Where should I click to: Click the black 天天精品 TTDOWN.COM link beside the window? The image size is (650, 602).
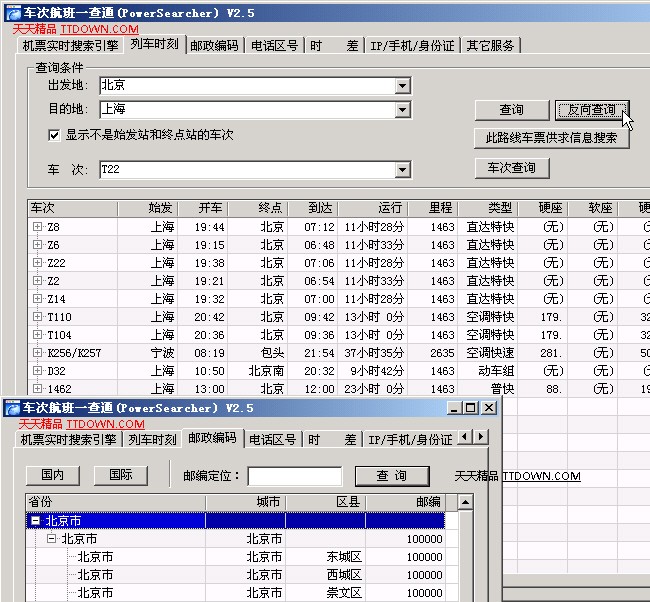(x=517, y=476)
